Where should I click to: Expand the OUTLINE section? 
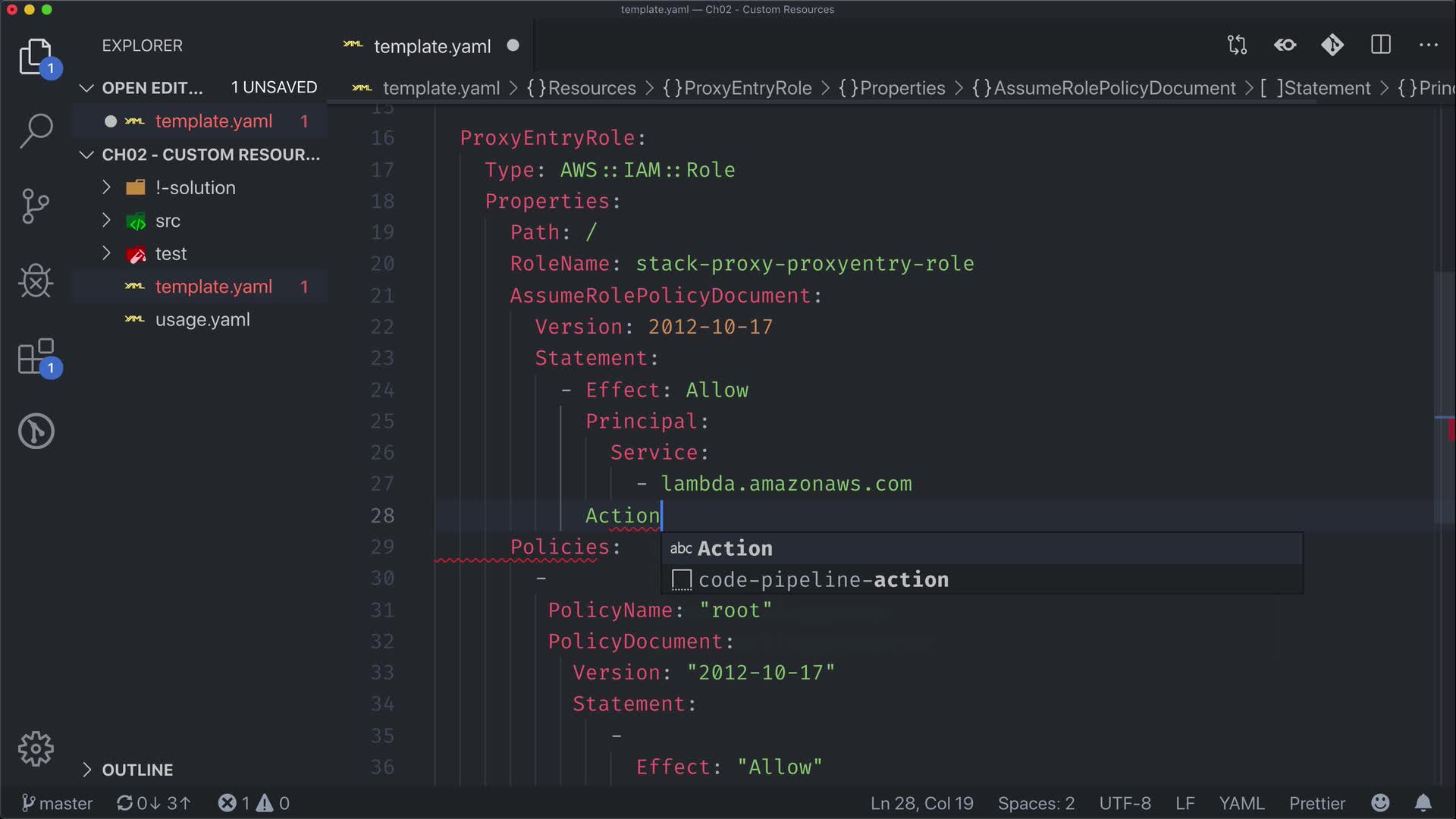pos(137,770)
